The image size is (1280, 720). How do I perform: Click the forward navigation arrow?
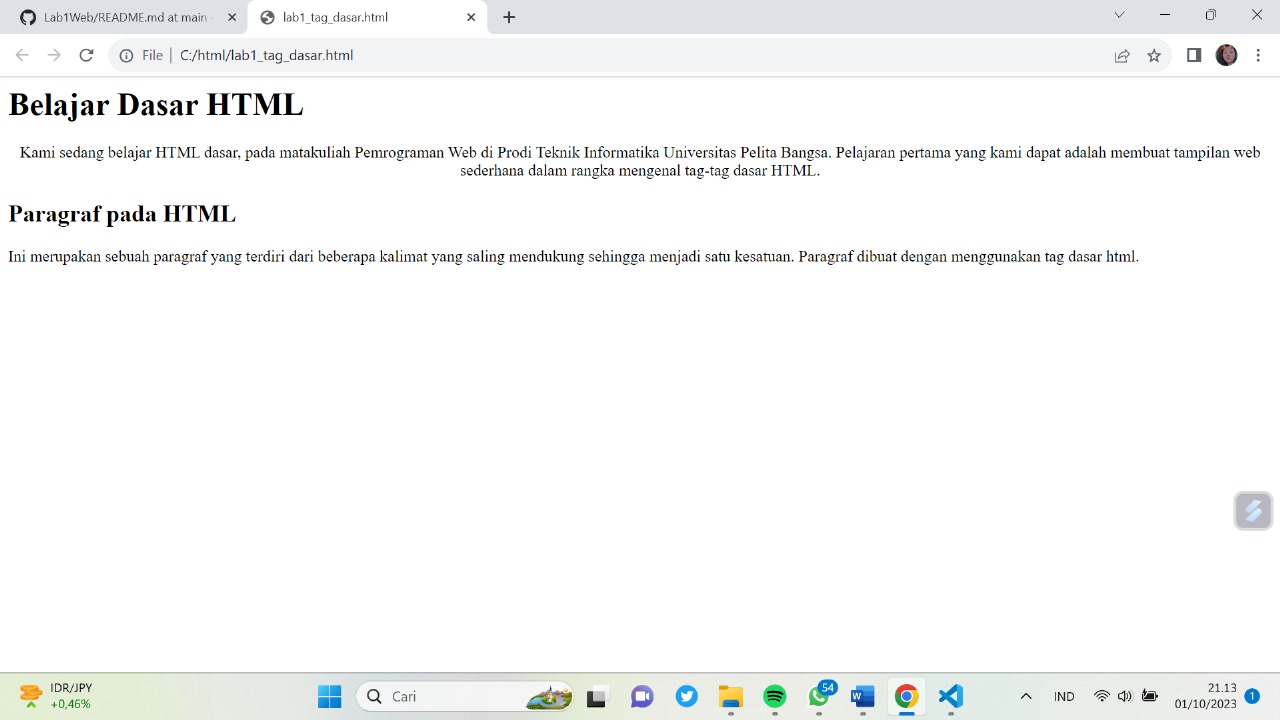[x=54, y=55]
